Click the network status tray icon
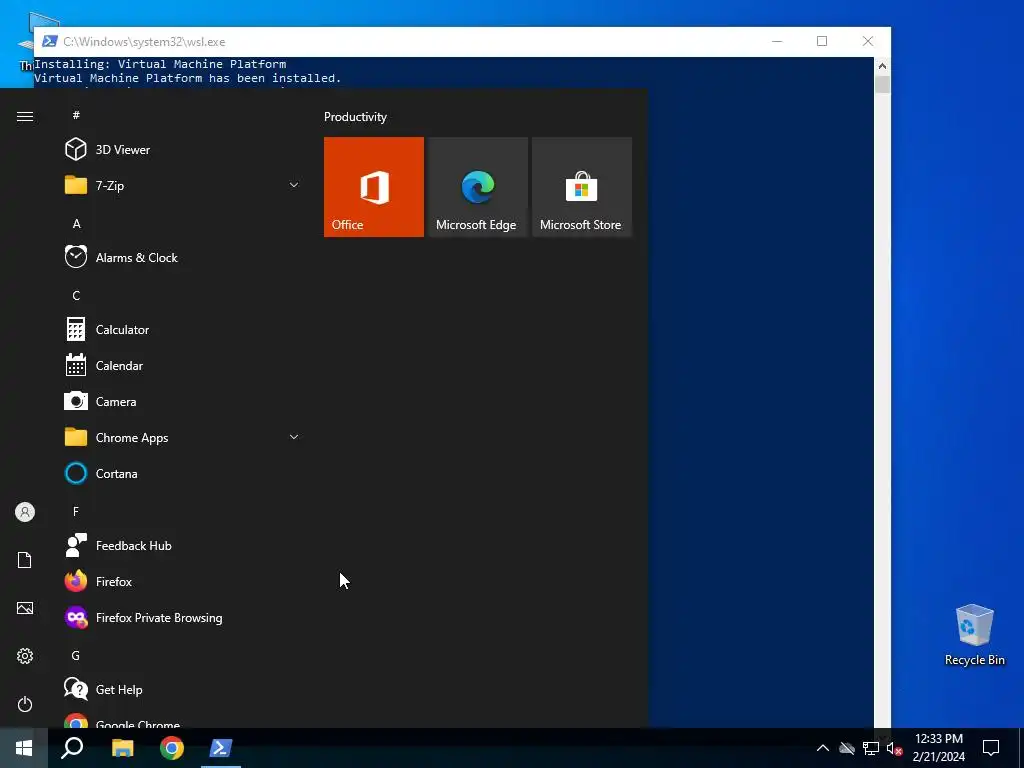The width and height of the screenshot is (1024, 768). click(871, 748)
